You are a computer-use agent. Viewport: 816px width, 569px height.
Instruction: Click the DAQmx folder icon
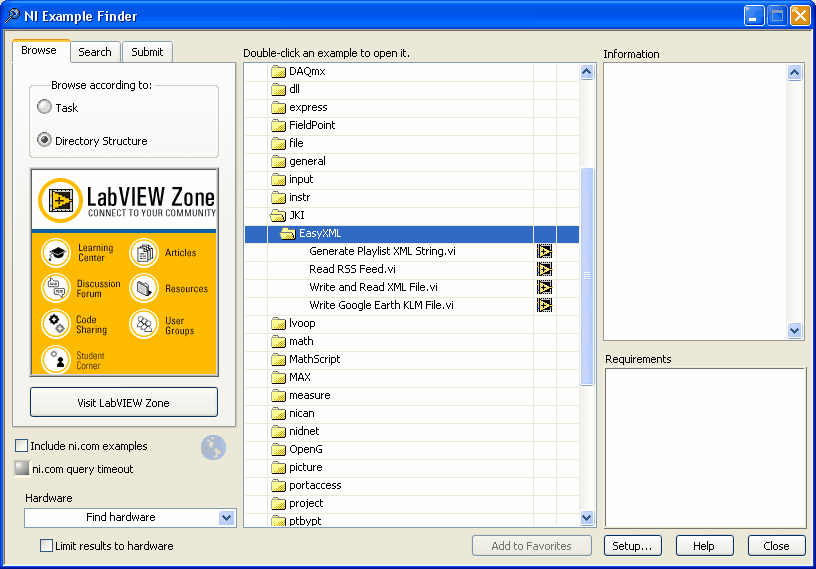[x=278, y=71]
